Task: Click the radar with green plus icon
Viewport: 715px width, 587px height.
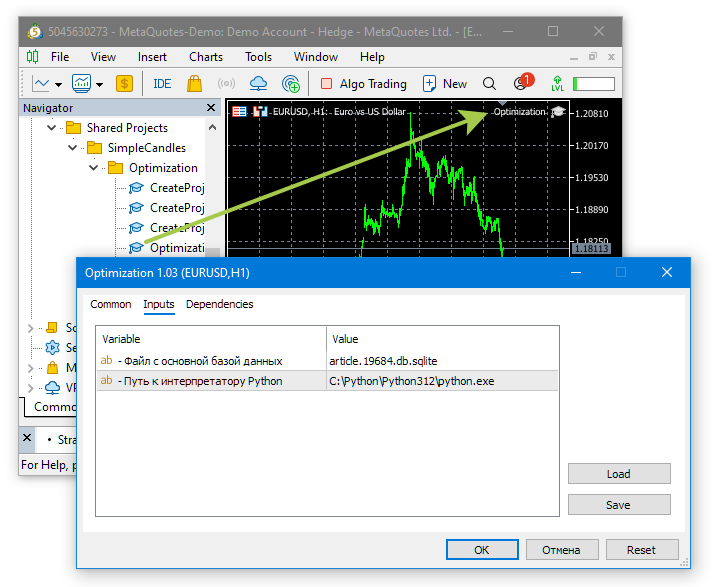Action: click(x=290, y=84)
